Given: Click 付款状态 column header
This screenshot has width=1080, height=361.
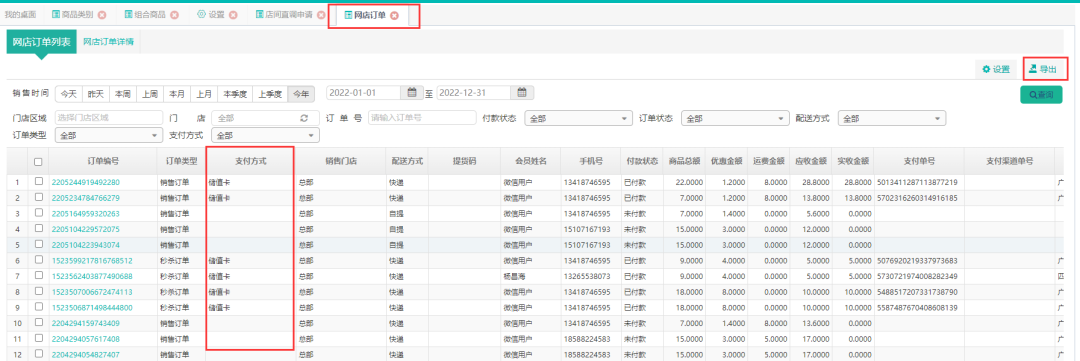Looking at the screenshot, I should point(641,161).
